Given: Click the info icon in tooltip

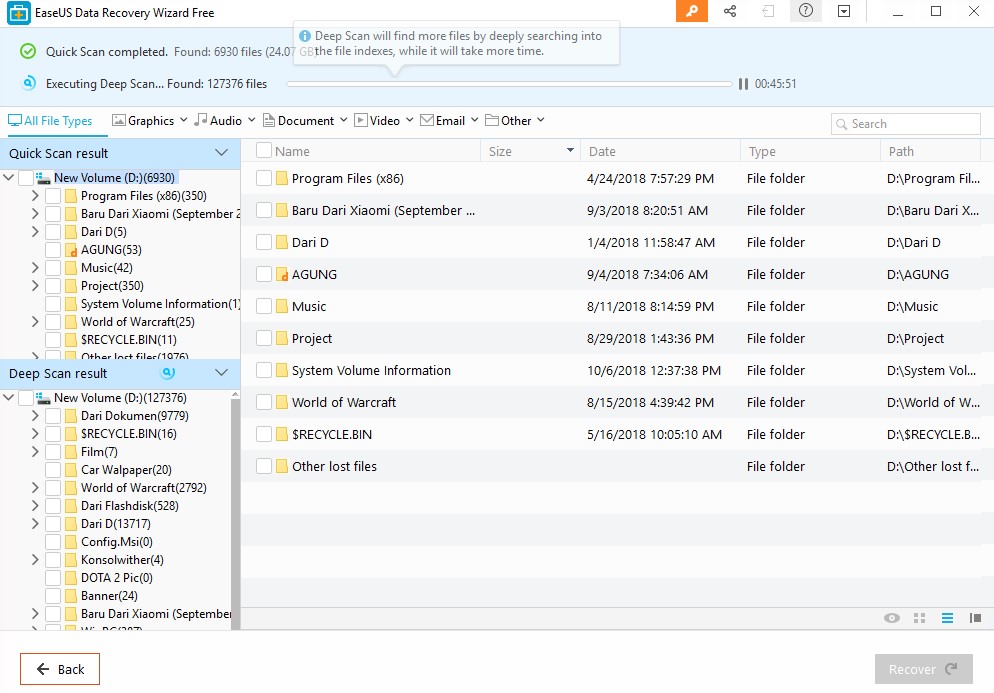Looking at the screenshot, I should coord(305,36).
